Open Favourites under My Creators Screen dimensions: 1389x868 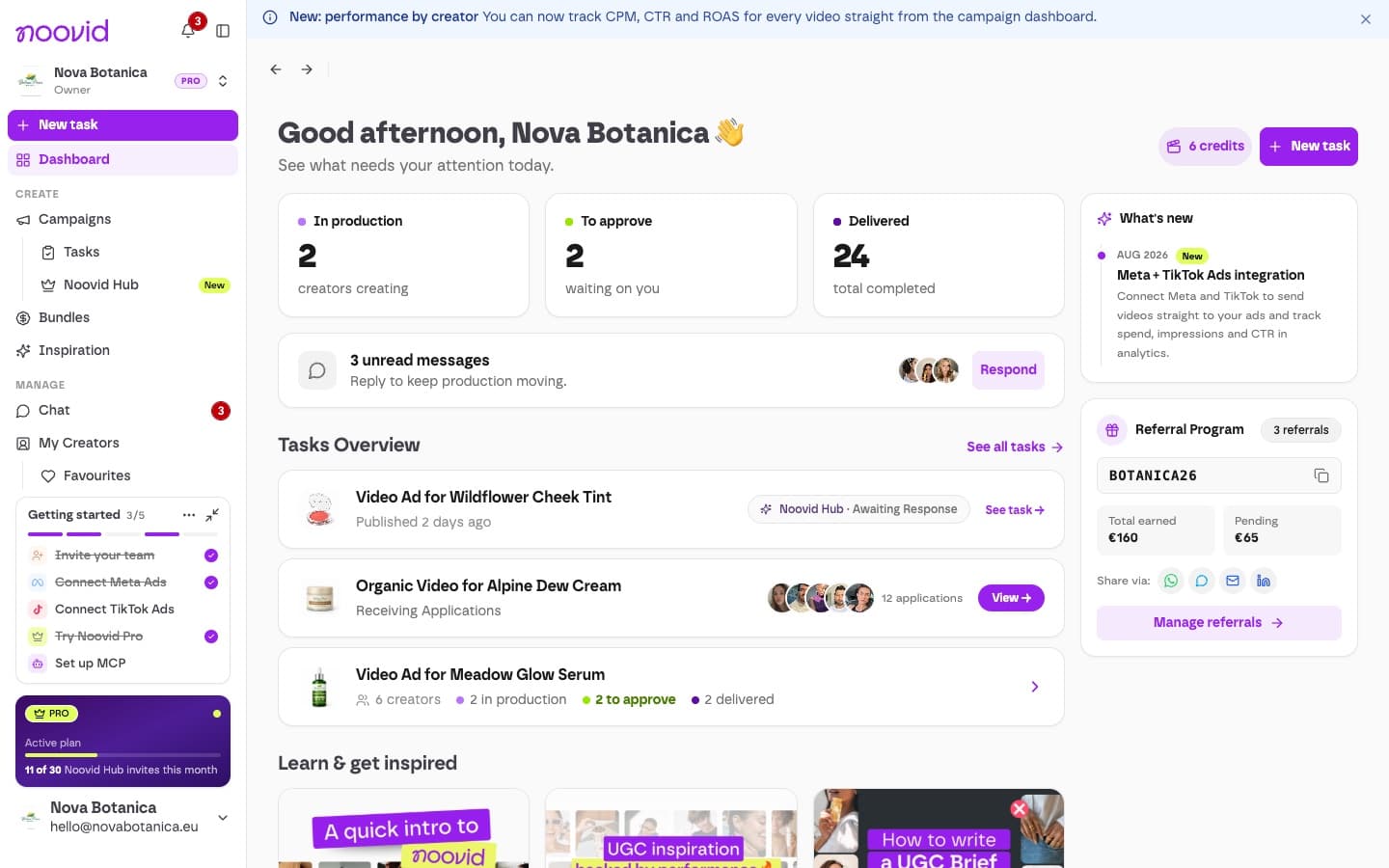(135, 476)
